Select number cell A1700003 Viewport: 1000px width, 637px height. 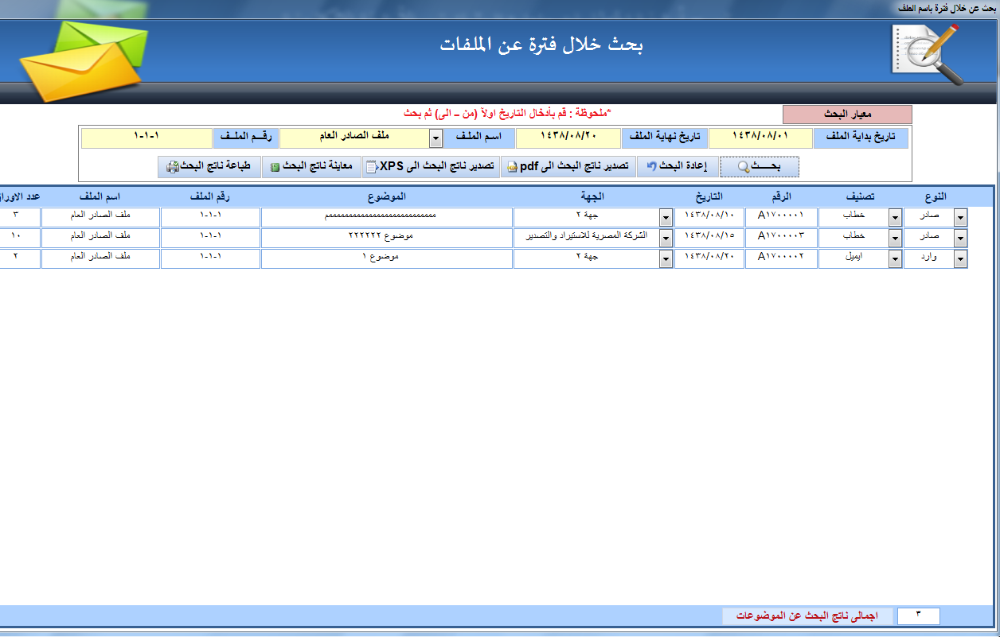coord(781,237)
